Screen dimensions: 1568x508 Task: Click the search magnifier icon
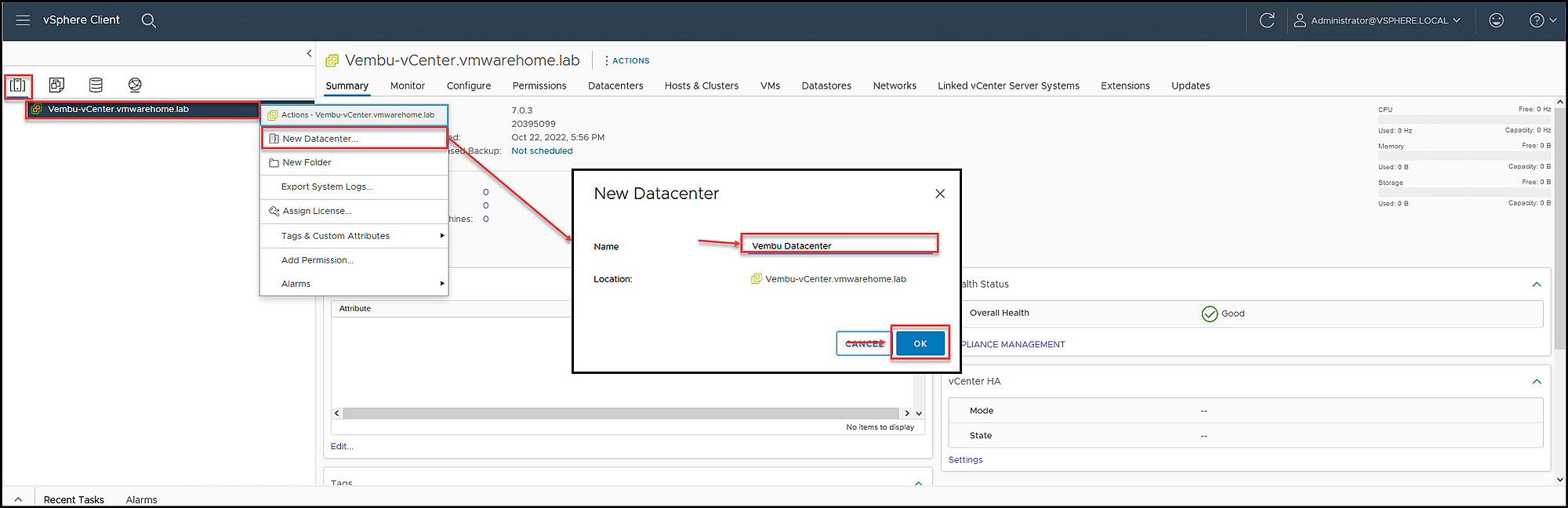tap(148, 20)
